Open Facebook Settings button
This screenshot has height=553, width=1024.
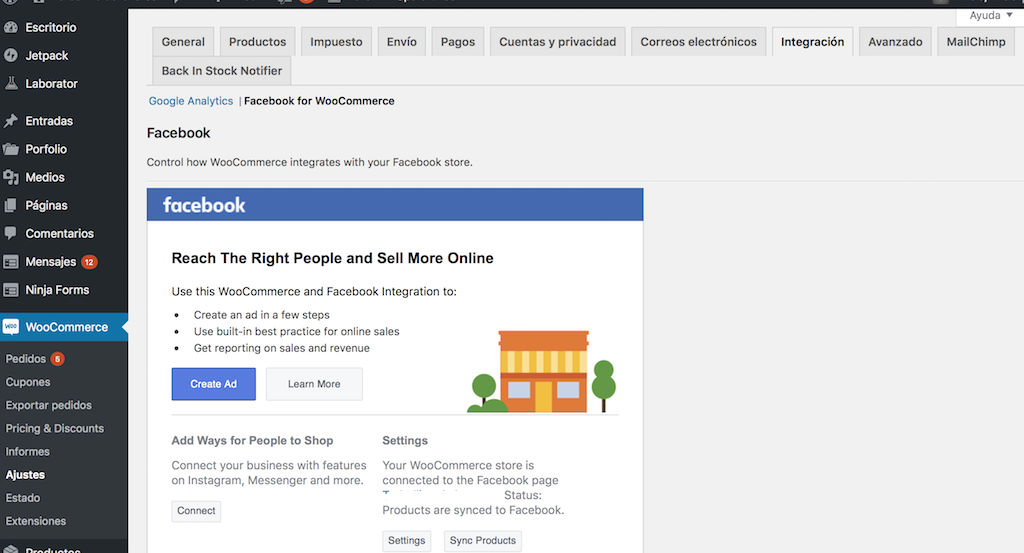406,541
